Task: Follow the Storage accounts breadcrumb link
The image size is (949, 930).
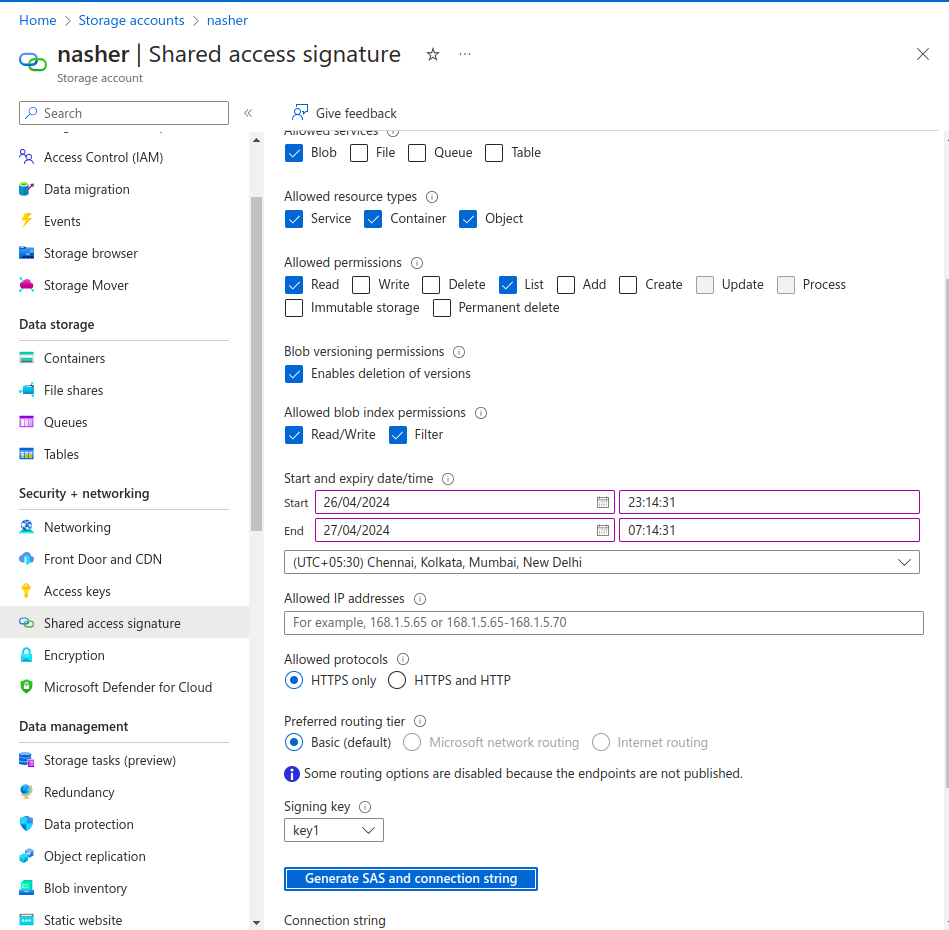Action: pos(131,20)
